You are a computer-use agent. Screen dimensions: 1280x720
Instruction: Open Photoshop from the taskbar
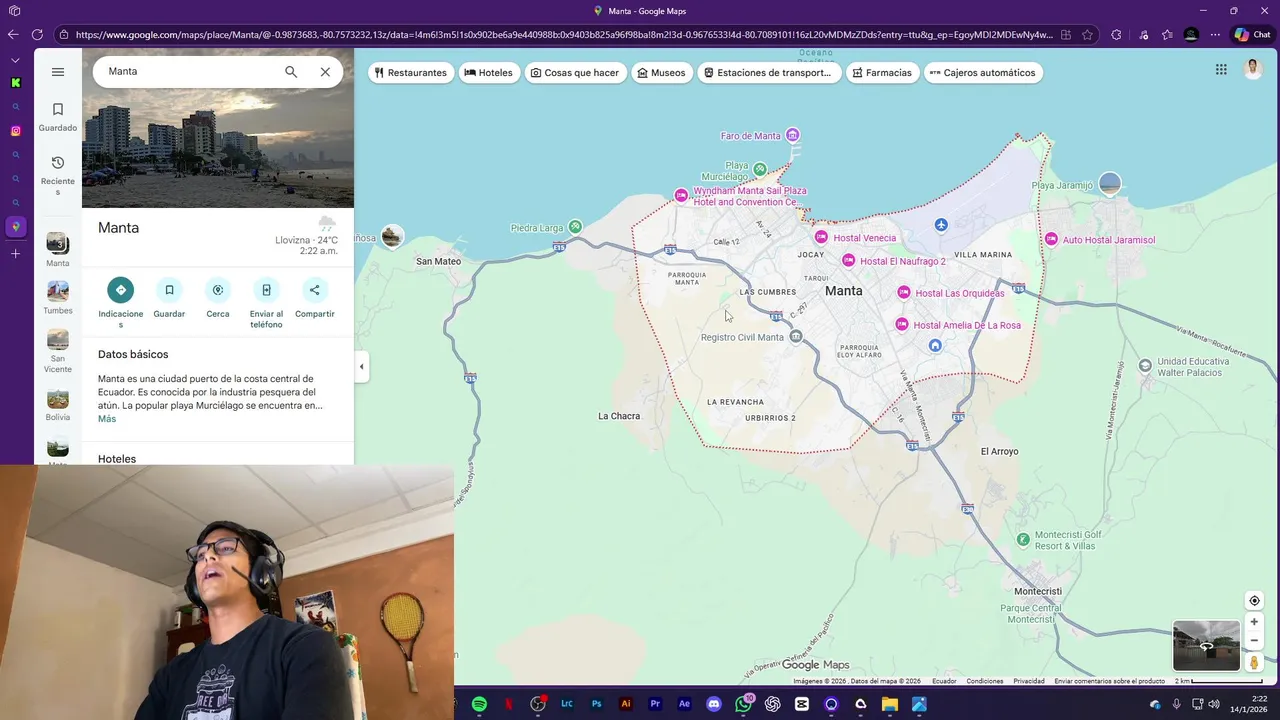click(596, 704)
